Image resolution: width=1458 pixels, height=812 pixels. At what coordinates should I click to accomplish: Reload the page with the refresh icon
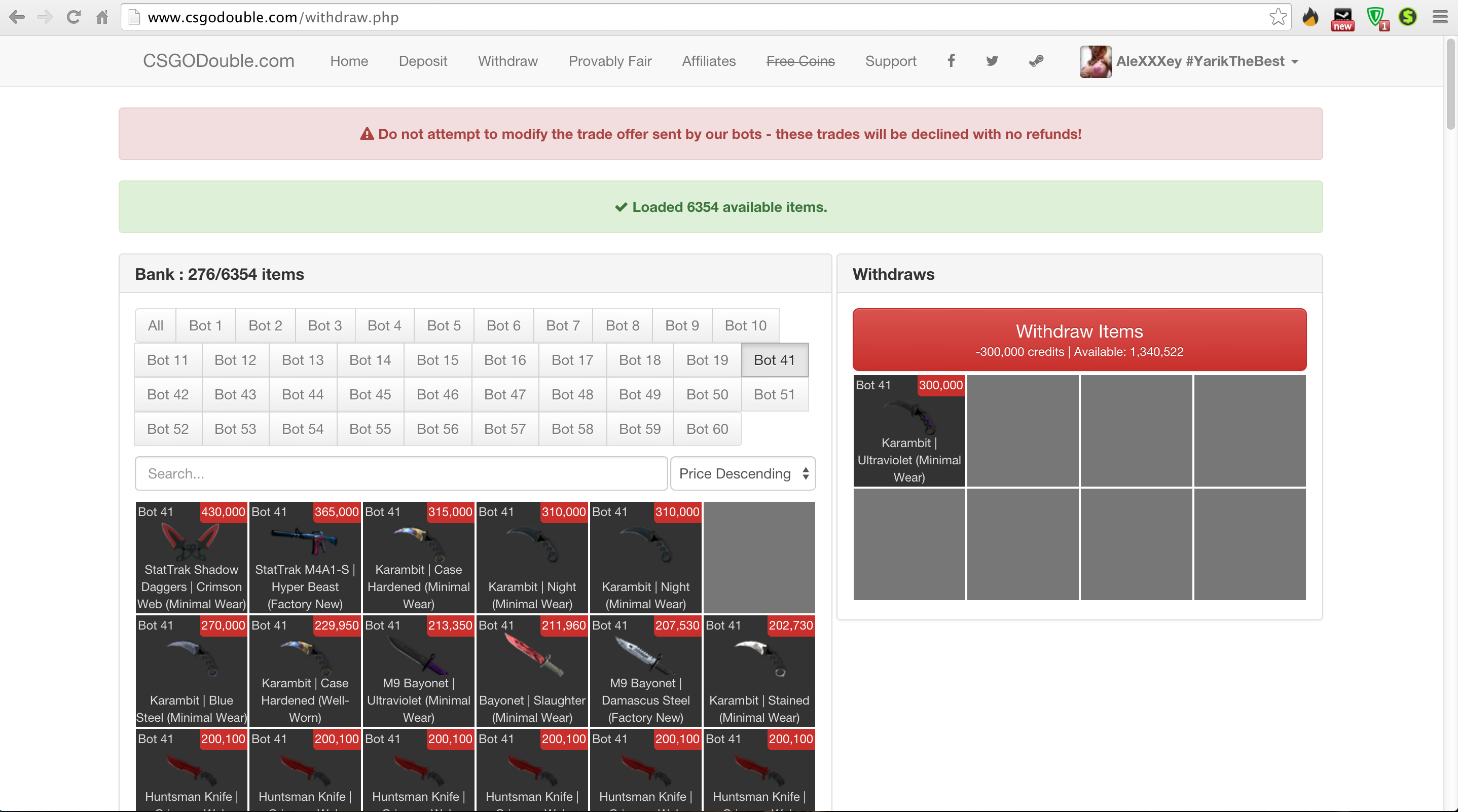point(74,17)
